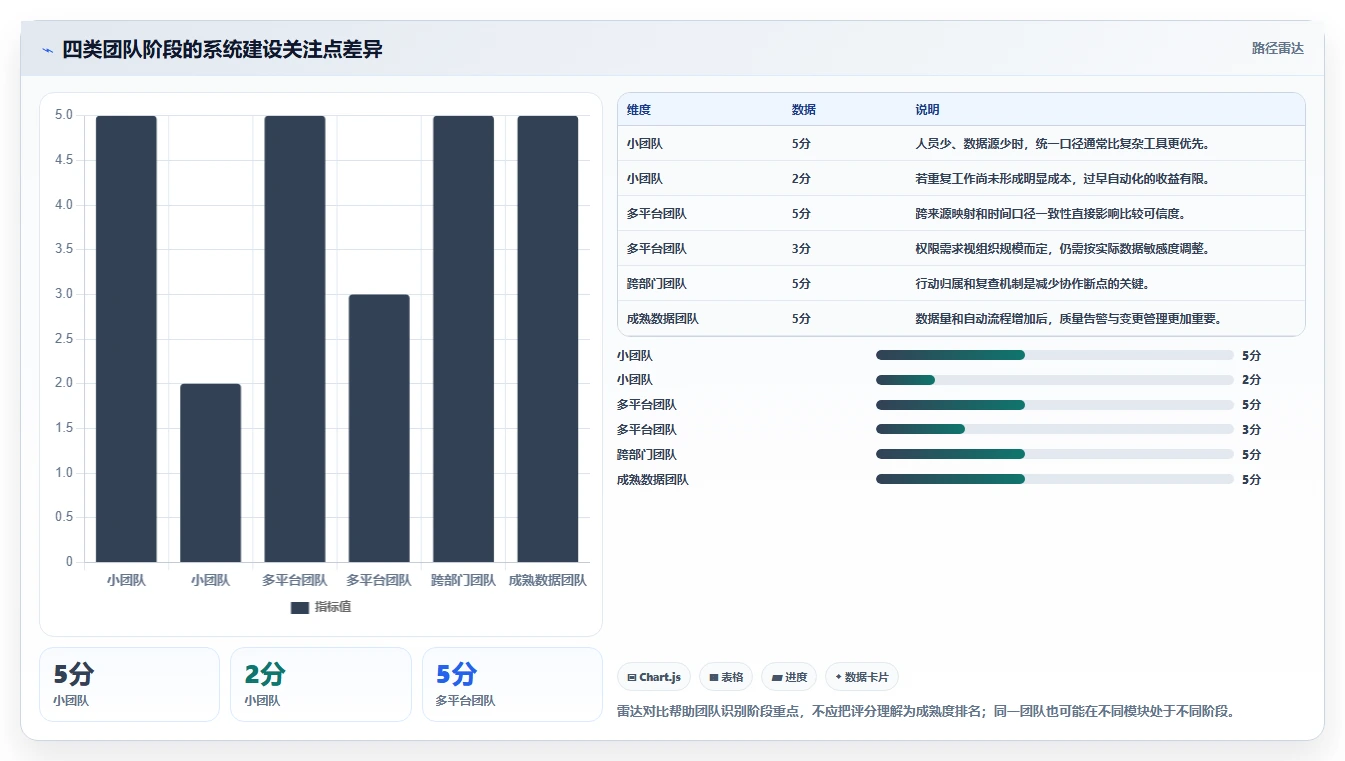Screen dimensions: 1345x761
Task: Open the 2分 小团队 data card
Action: (321, 684)
